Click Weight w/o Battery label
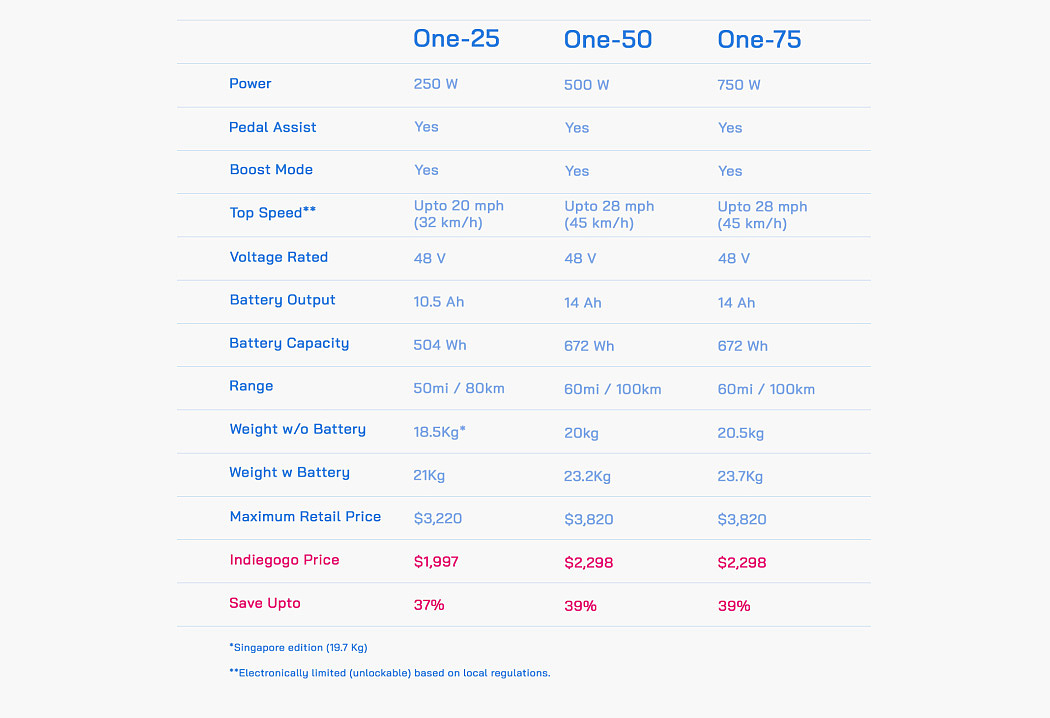This screenshot has width=1050, height=718. (297, 429)
